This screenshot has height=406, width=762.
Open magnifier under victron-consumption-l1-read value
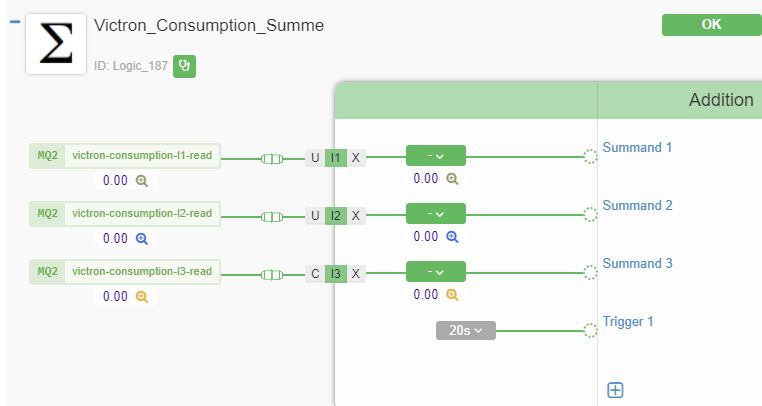[141, 181]
